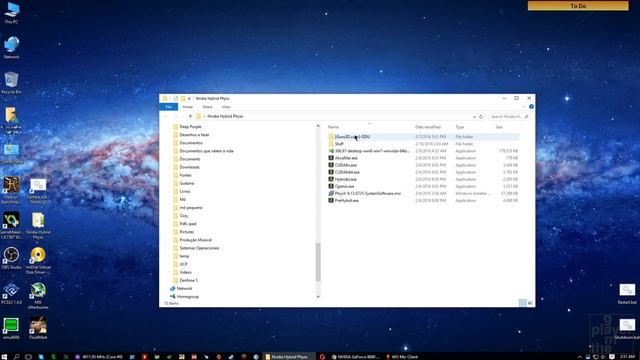Screen dimensions: 640x360
Task: Click the Explorer help question mark icon
Action: coord(531,107)
